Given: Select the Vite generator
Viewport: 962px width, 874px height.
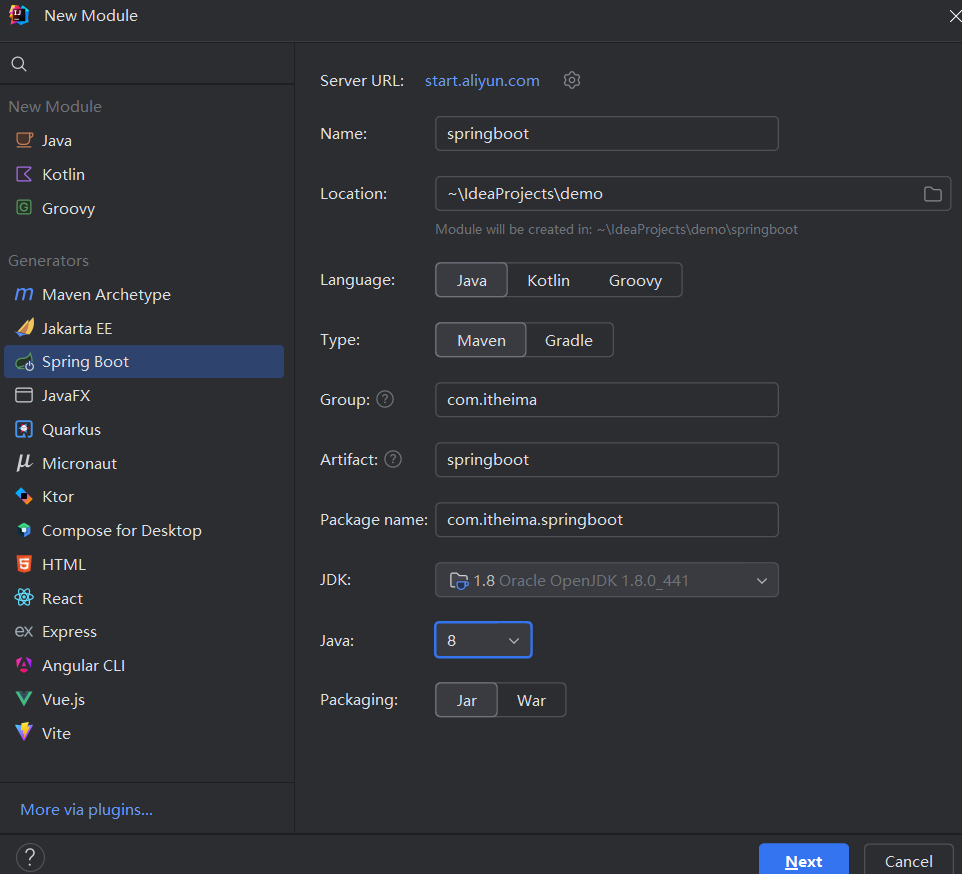Looking at the screenshot, I should pos(144,732).
